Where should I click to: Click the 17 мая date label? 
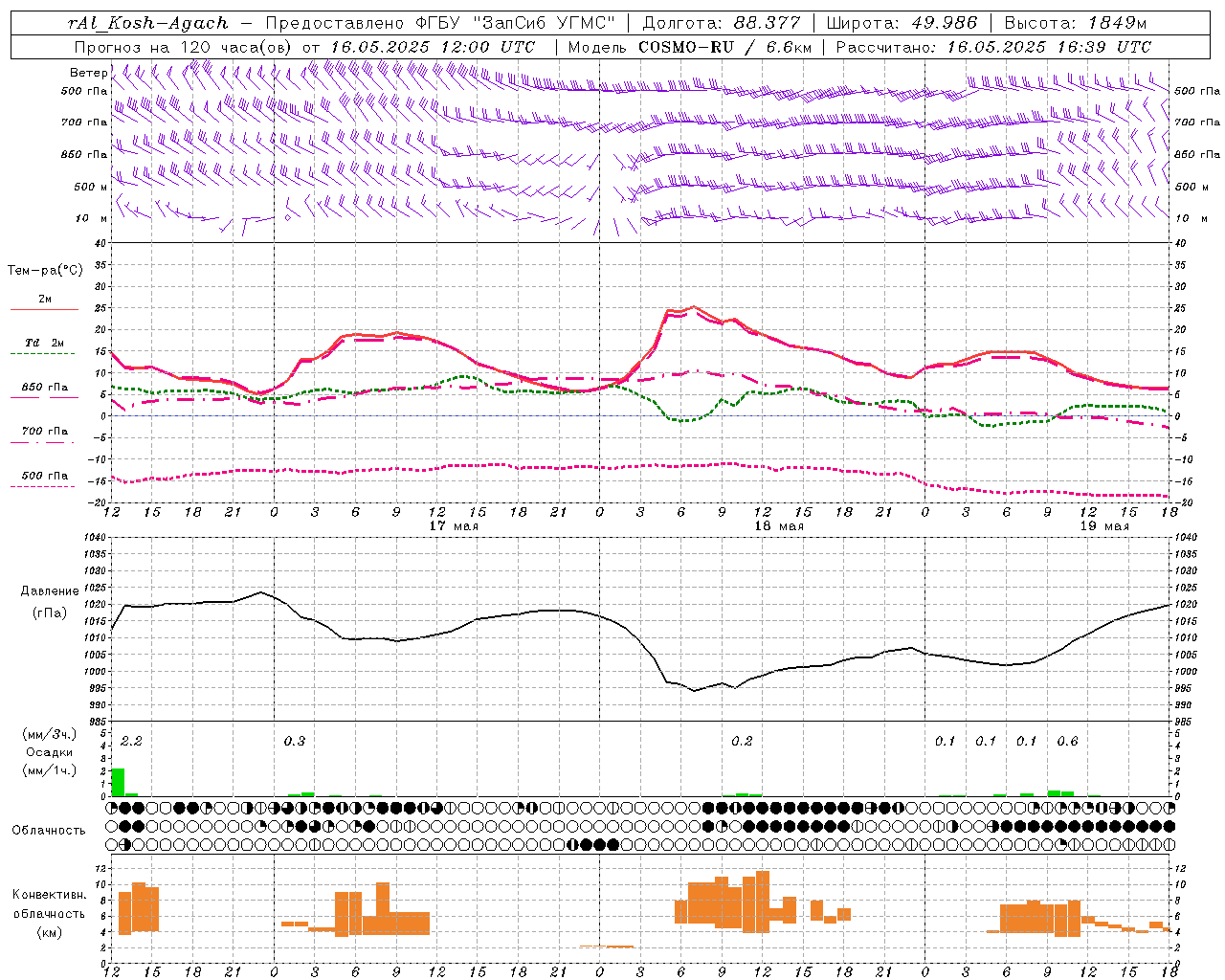click(454, 526)
